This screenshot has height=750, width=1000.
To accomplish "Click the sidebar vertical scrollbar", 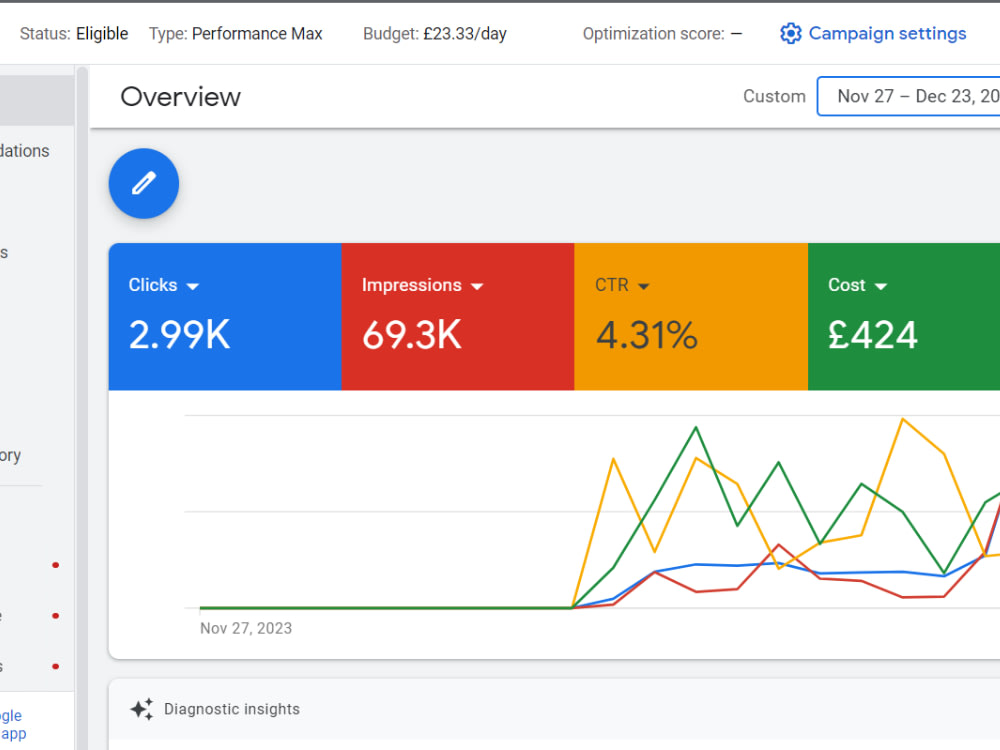I will coord(82,408).
